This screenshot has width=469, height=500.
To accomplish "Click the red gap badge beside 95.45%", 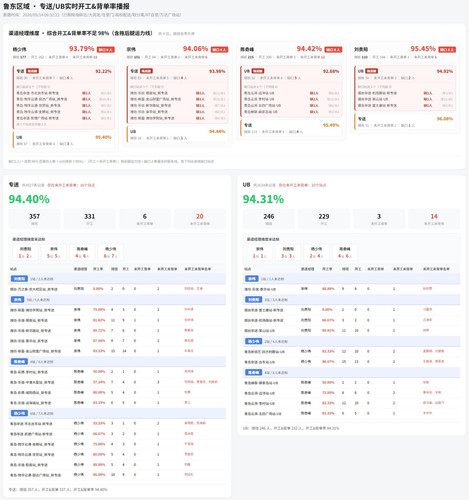I will tap(447, 50).
